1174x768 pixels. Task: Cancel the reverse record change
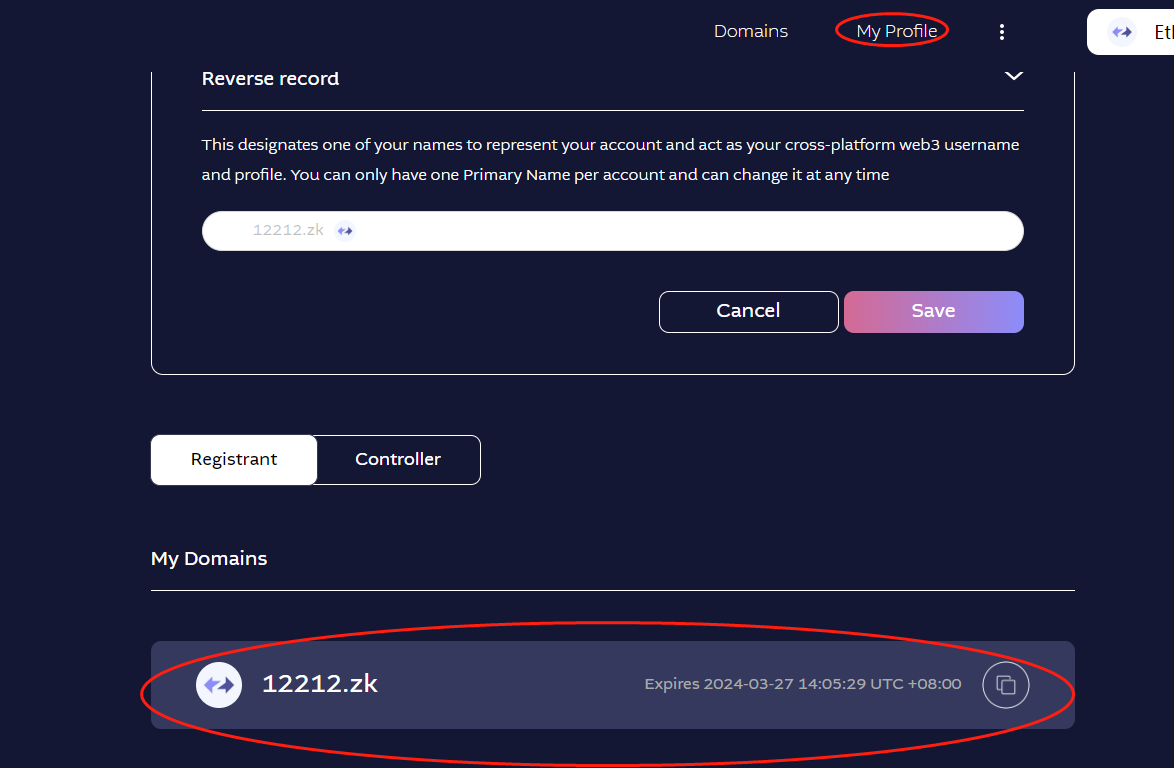[748, 311]
